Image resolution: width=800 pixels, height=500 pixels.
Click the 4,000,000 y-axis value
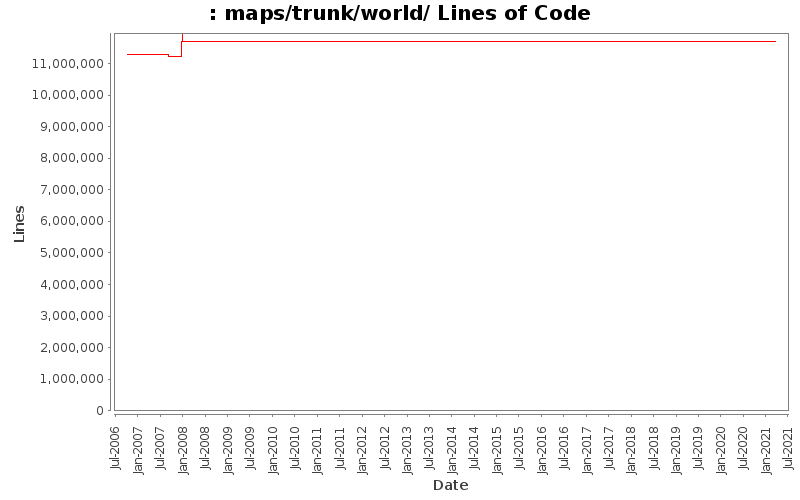click(72, 284)
